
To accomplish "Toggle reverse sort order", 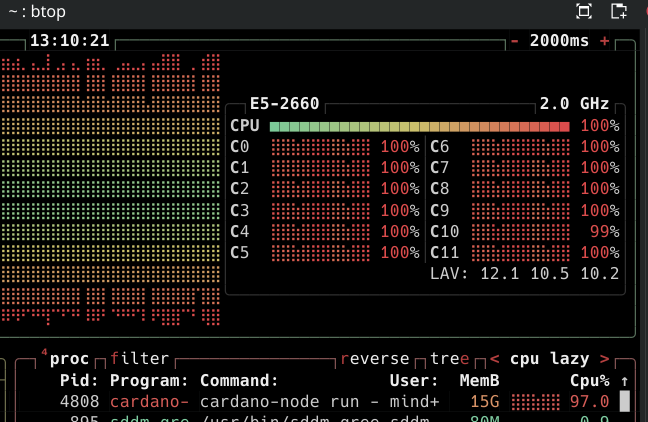I will tap(375, 359).
